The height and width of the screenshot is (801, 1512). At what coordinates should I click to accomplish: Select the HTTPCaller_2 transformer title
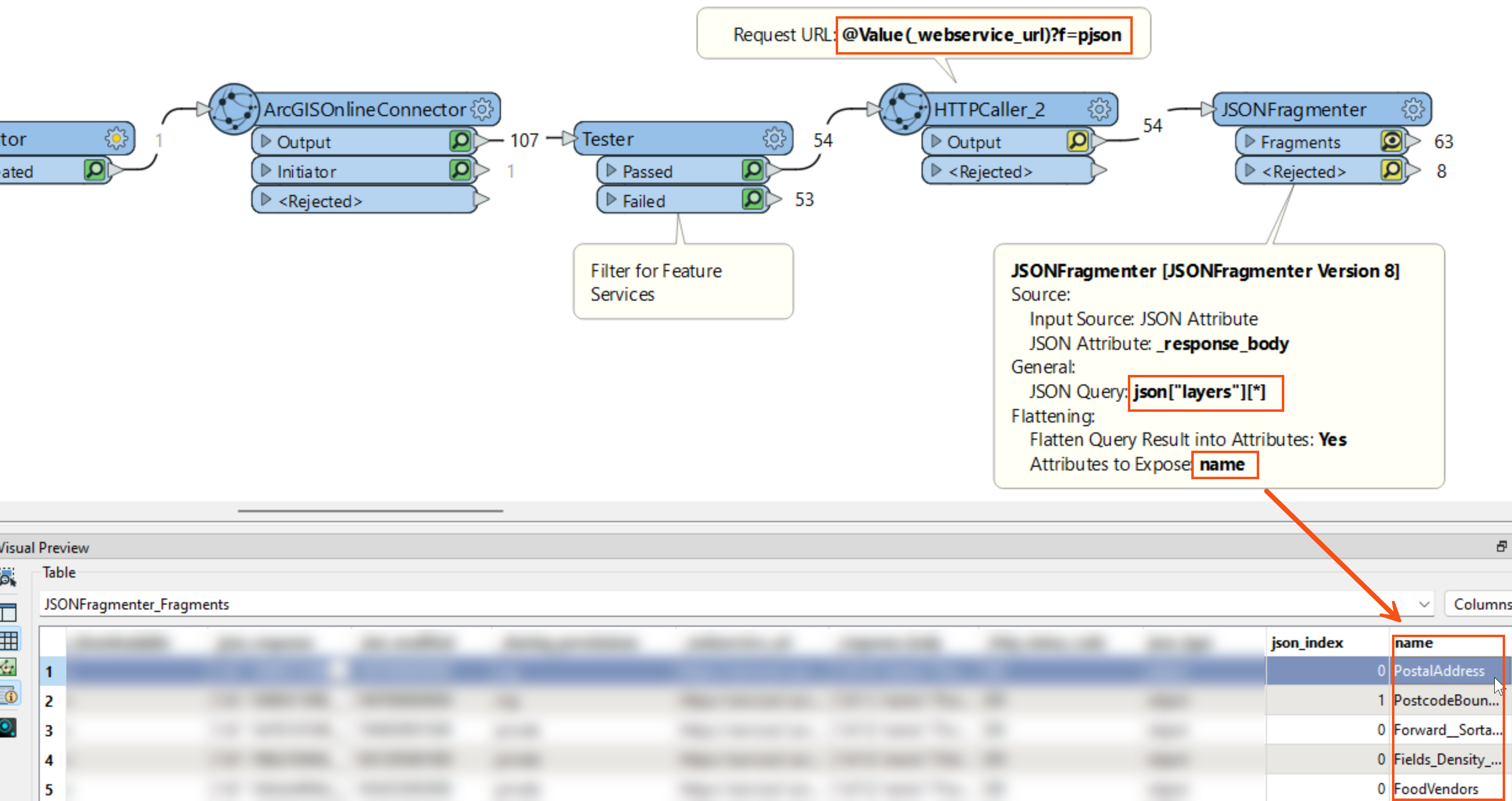(x=989, y=109)
